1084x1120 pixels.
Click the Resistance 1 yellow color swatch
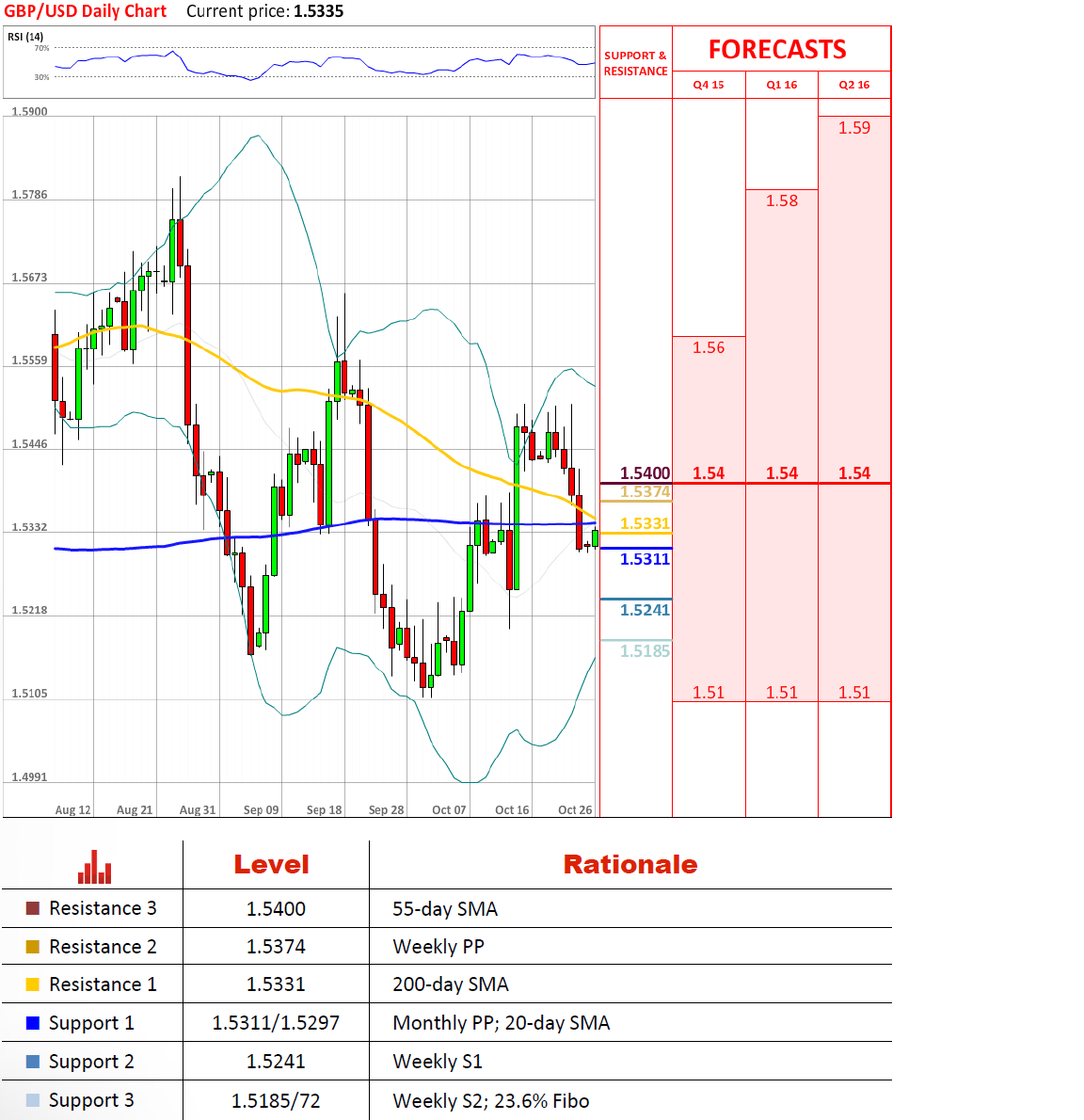click(32, 984)
